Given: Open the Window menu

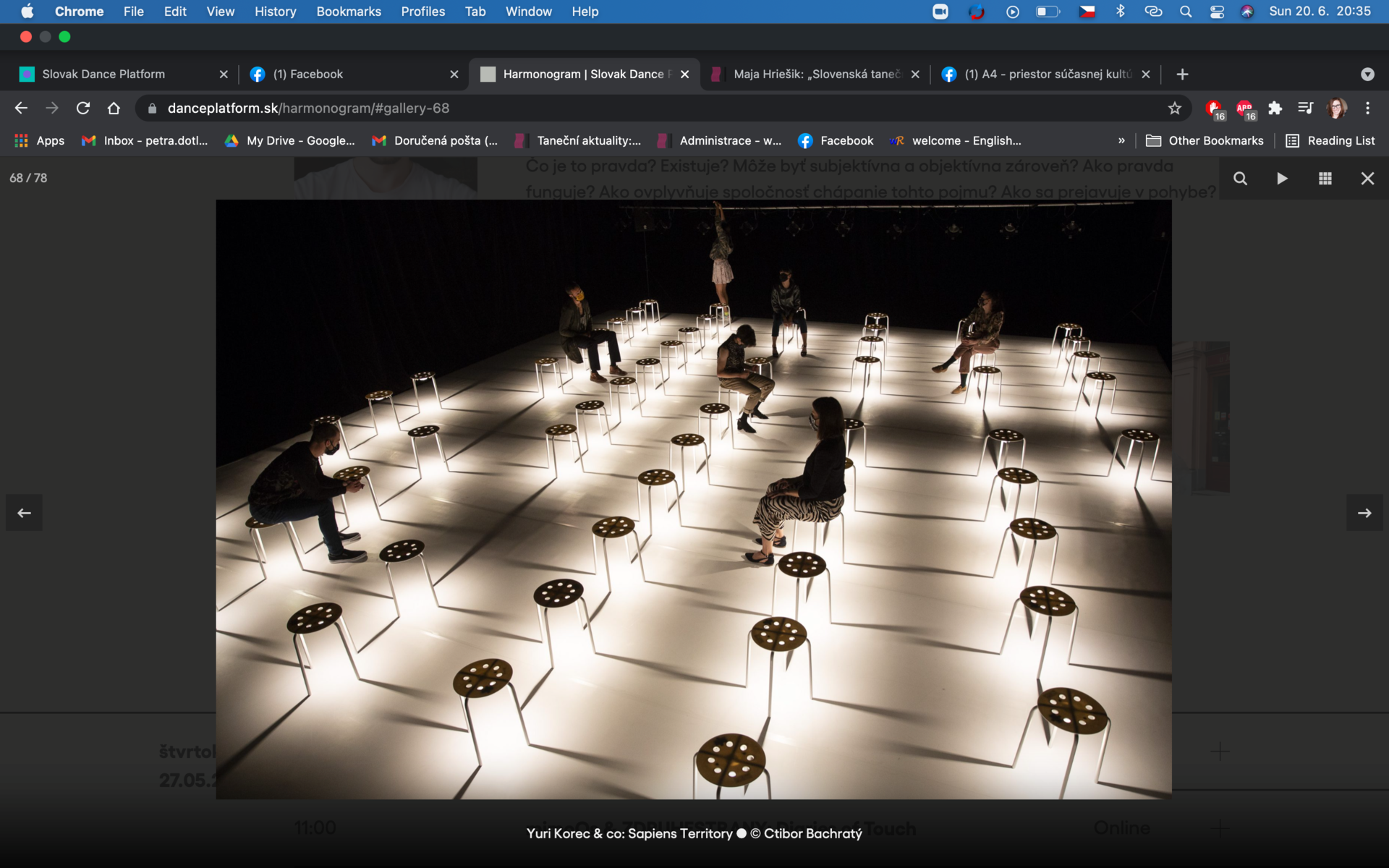Looking at the screenshot, I should pyautogui.click(x=528, y=12).
